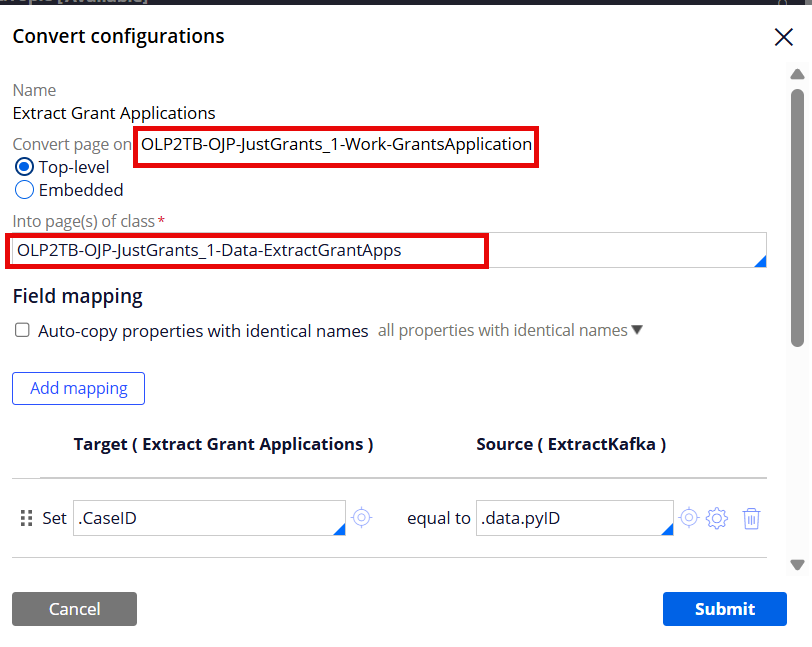The width and height of the screenshot is (812, 647).
Task: Click the vertical scrollbar thumb
Action: pyautogui.click(x=798, y=218)
